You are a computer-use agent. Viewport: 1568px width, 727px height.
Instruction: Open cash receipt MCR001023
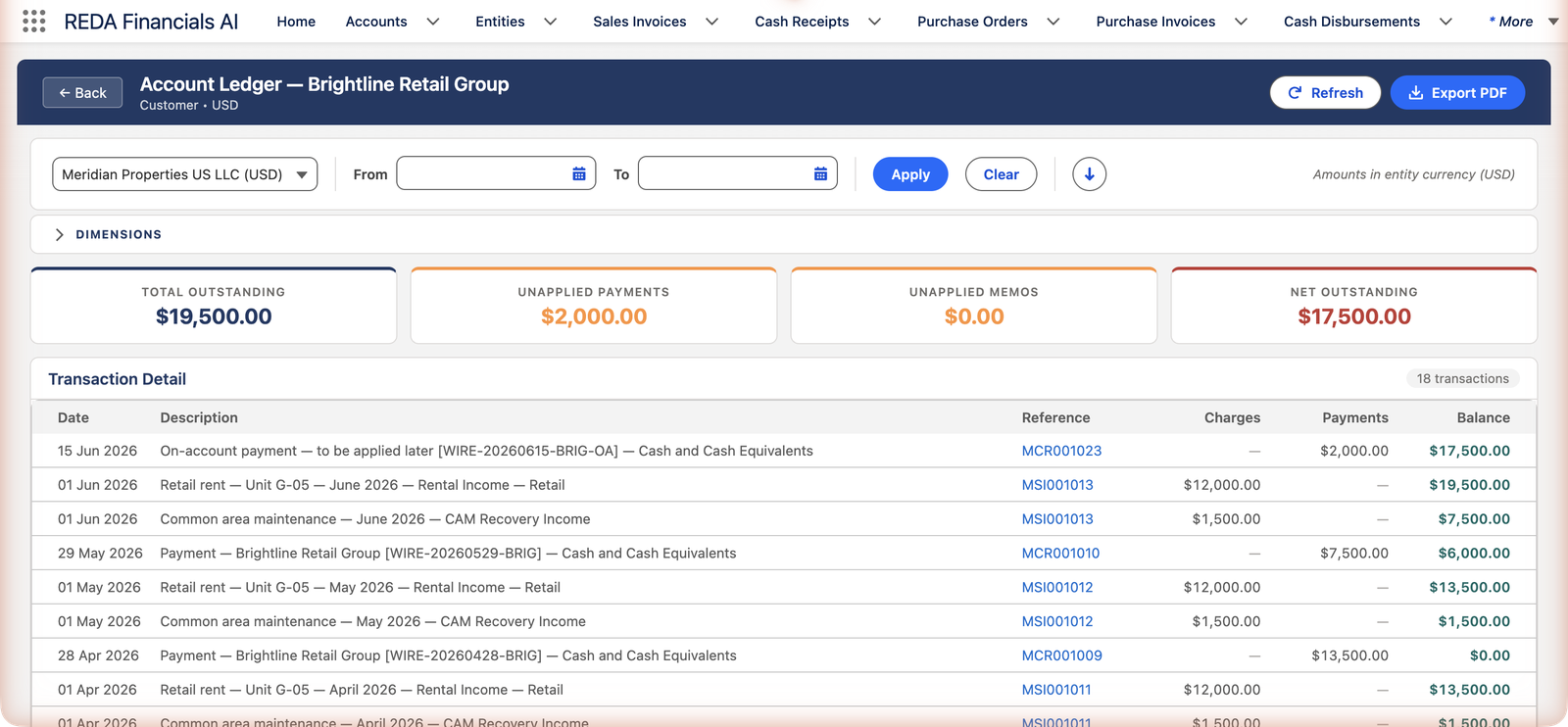coord(1061,451)
